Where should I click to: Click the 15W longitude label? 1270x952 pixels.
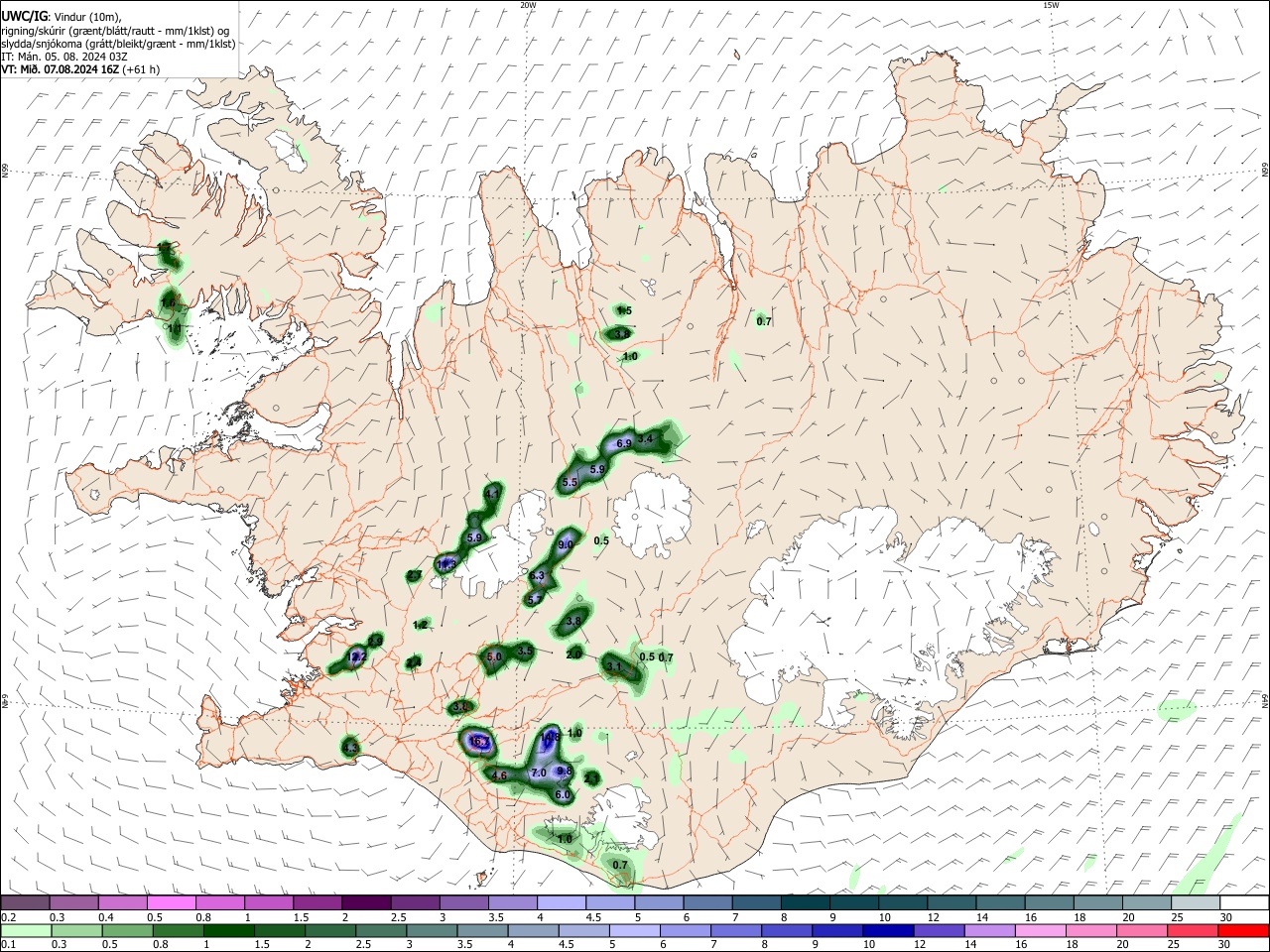1051,5
